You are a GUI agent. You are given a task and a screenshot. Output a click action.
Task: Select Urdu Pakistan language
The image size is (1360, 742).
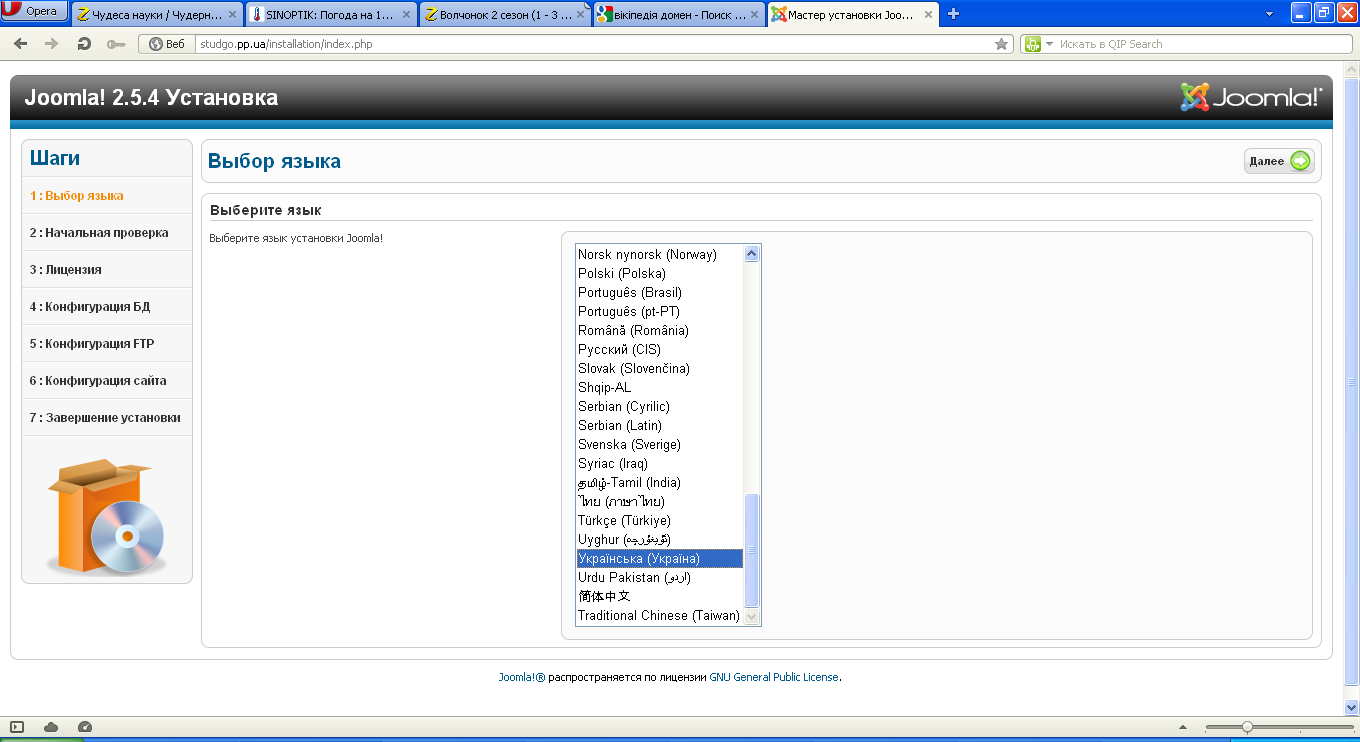click(660, 578)
